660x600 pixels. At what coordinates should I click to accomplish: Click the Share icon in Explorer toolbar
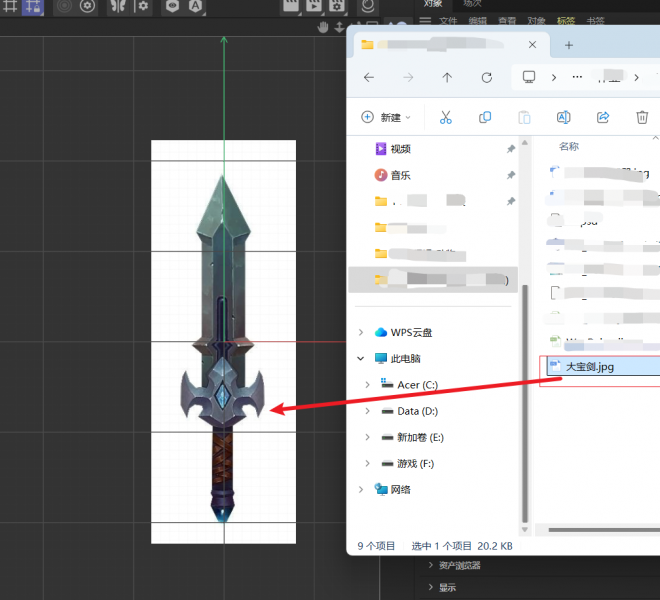coord(603,117)
